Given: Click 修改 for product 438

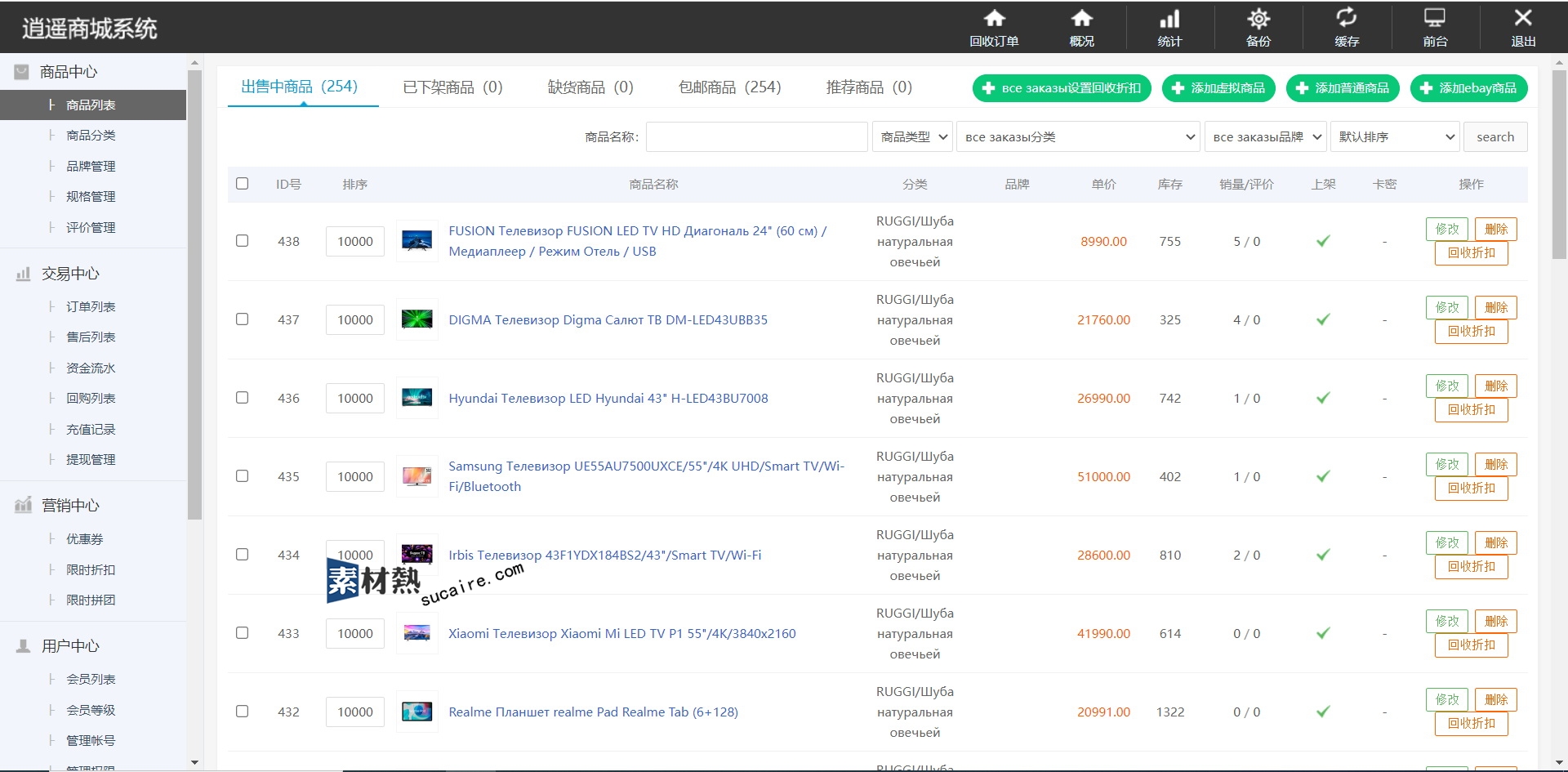Looking at the screenshot, I should pyautogui.click(x=1447, y=229).
